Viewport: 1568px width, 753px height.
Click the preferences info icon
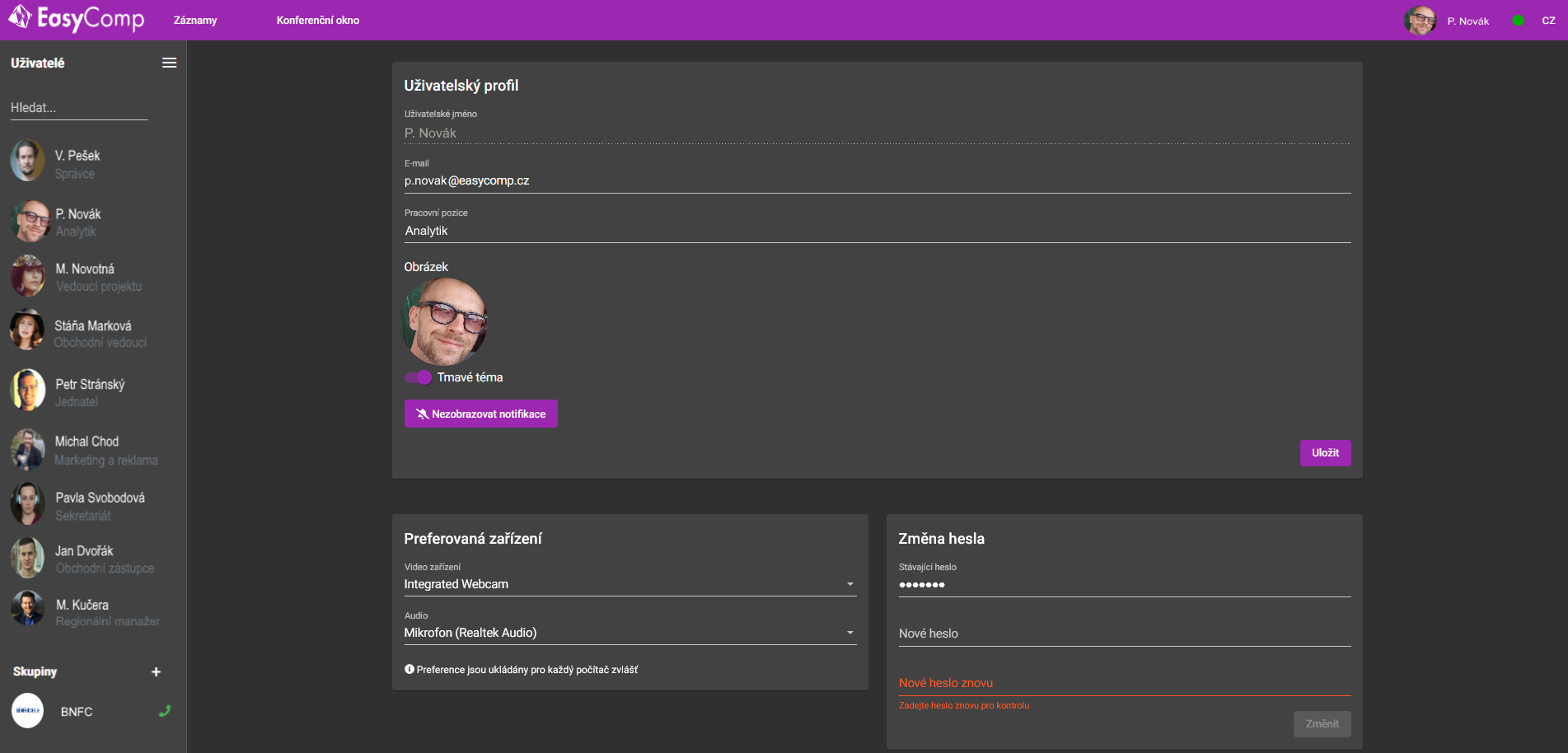(410, 670)
